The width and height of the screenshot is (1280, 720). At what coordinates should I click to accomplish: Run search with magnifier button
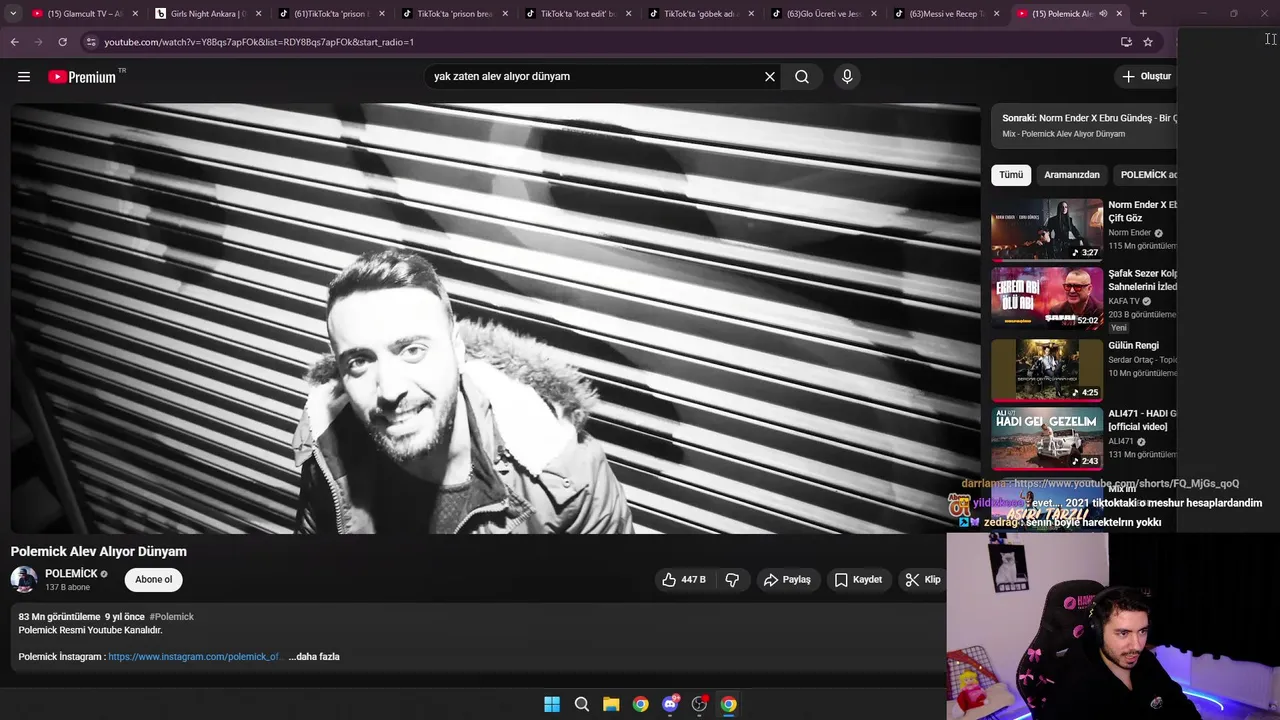pyautogui.click(x=802, y=76)
